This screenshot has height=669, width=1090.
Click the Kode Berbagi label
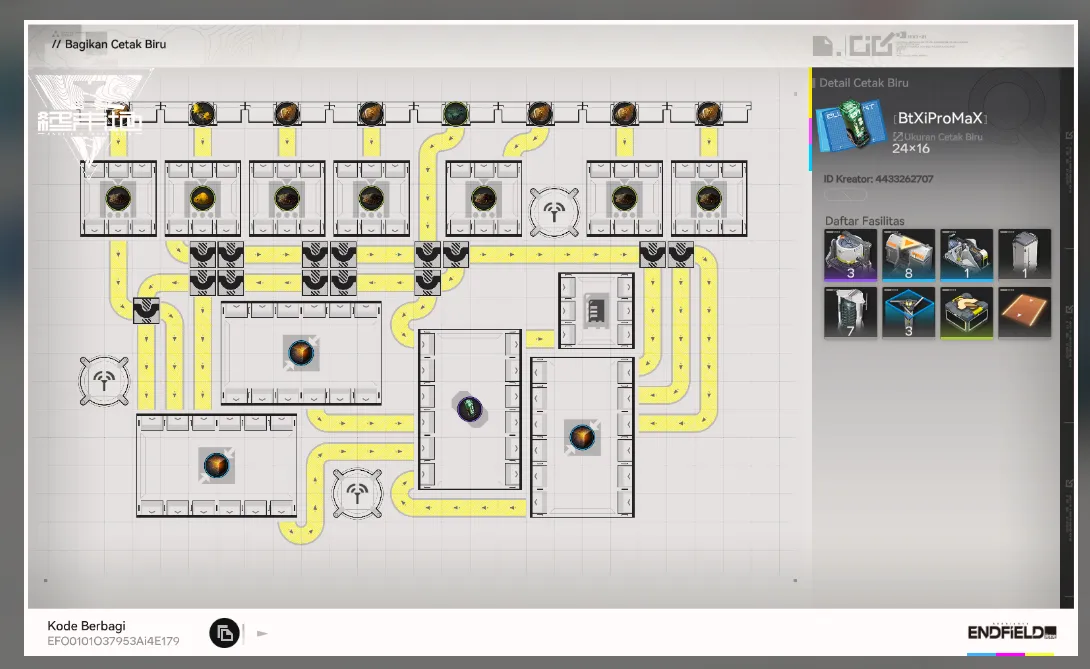(86, 625)
